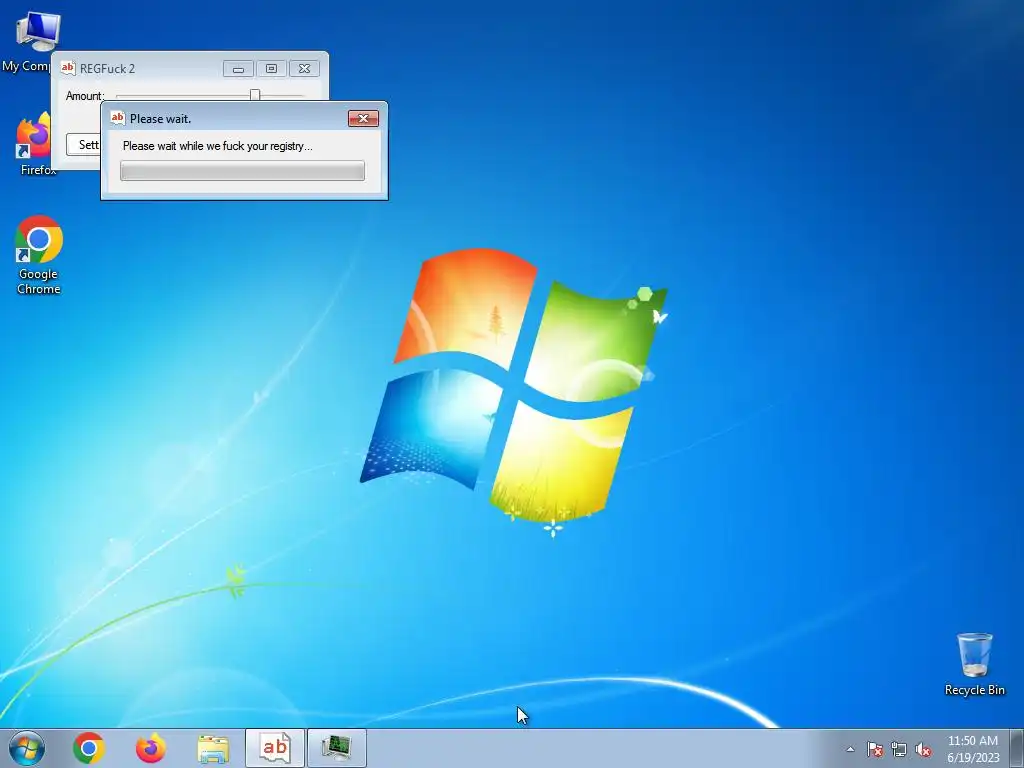Image resolution: width=1024 pixels, height=768 pixels.
Task: Open the muted volume tray icon
Action: tap(923, 749)
